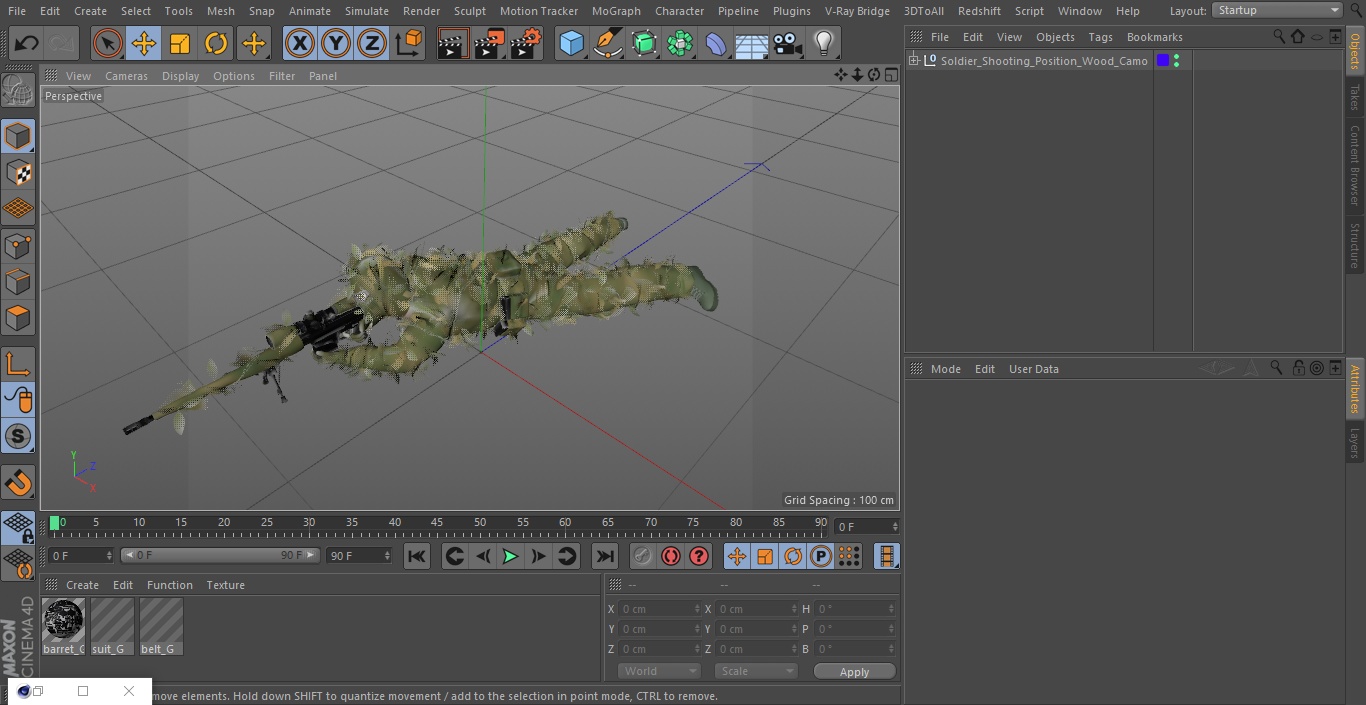Toggle Z-axis lock
The image size is (1366, 705).
click(372, 43)
